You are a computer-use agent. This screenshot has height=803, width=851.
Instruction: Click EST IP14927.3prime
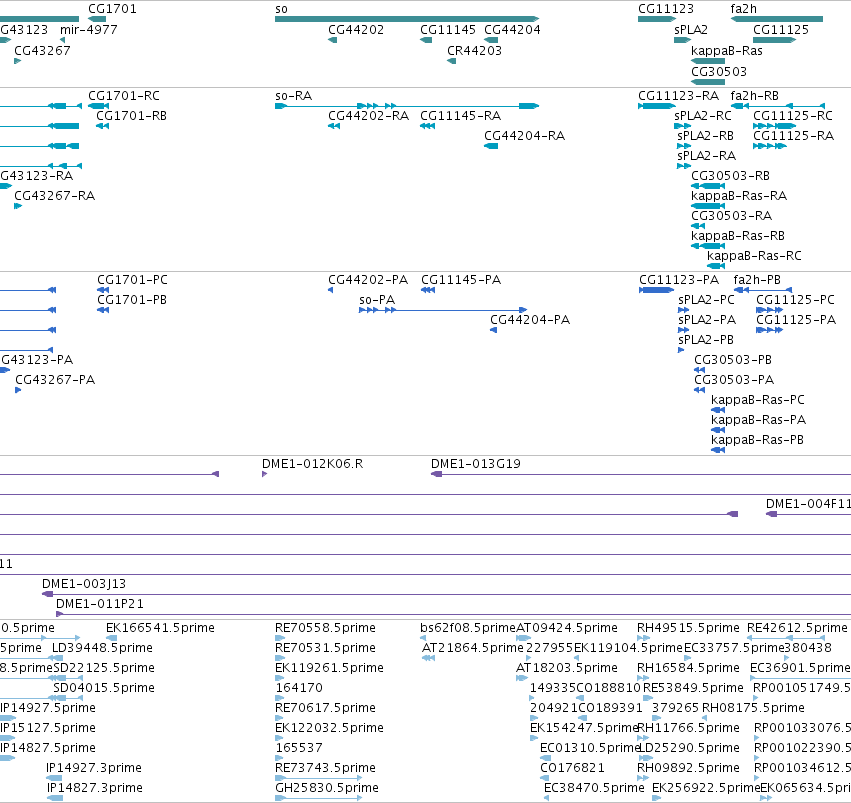[94, 768]
